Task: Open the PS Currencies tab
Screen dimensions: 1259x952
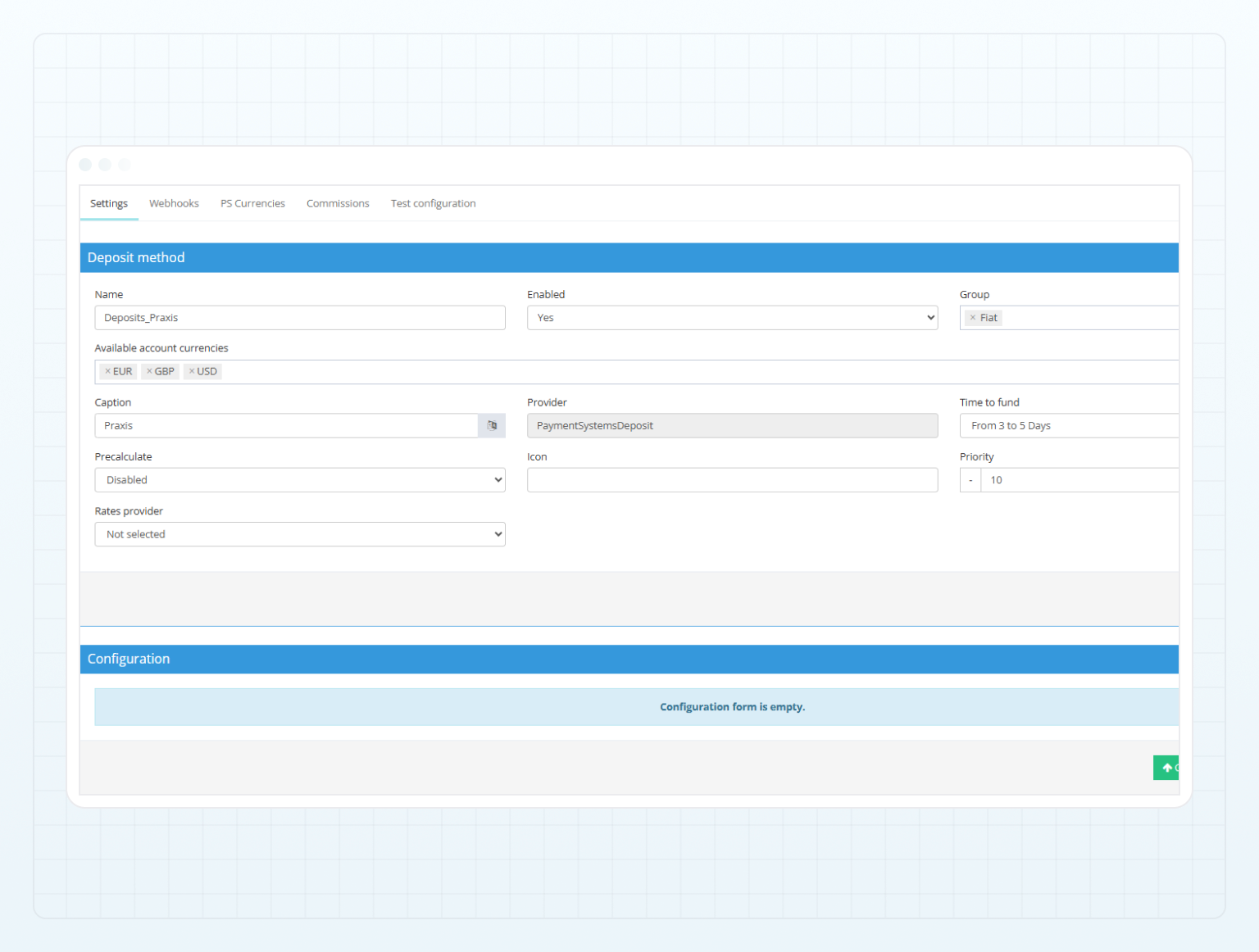Action: [252, 203]
